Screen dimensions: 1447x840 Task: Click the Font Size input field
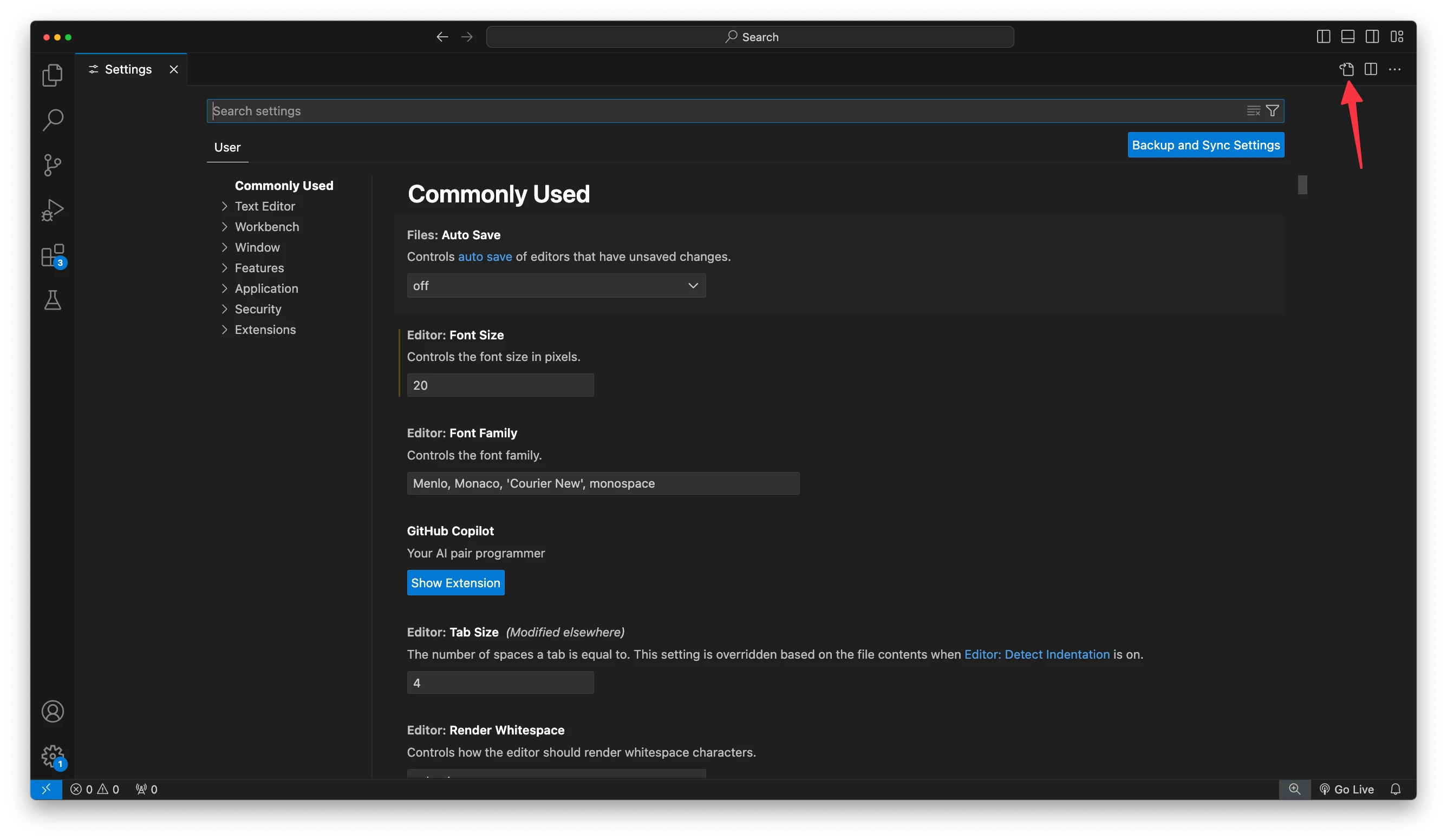499,385
